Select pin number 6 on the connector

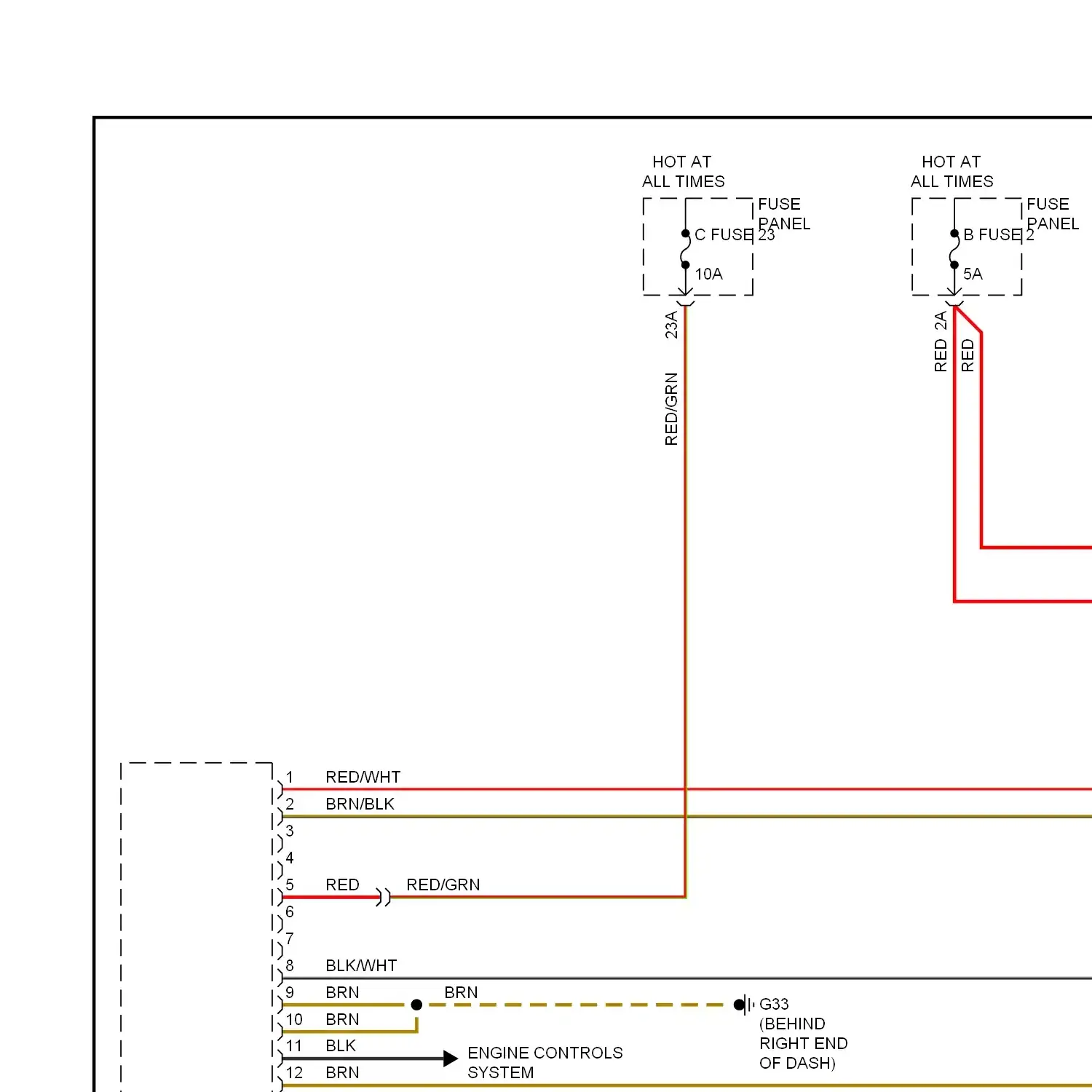(290, 911)
